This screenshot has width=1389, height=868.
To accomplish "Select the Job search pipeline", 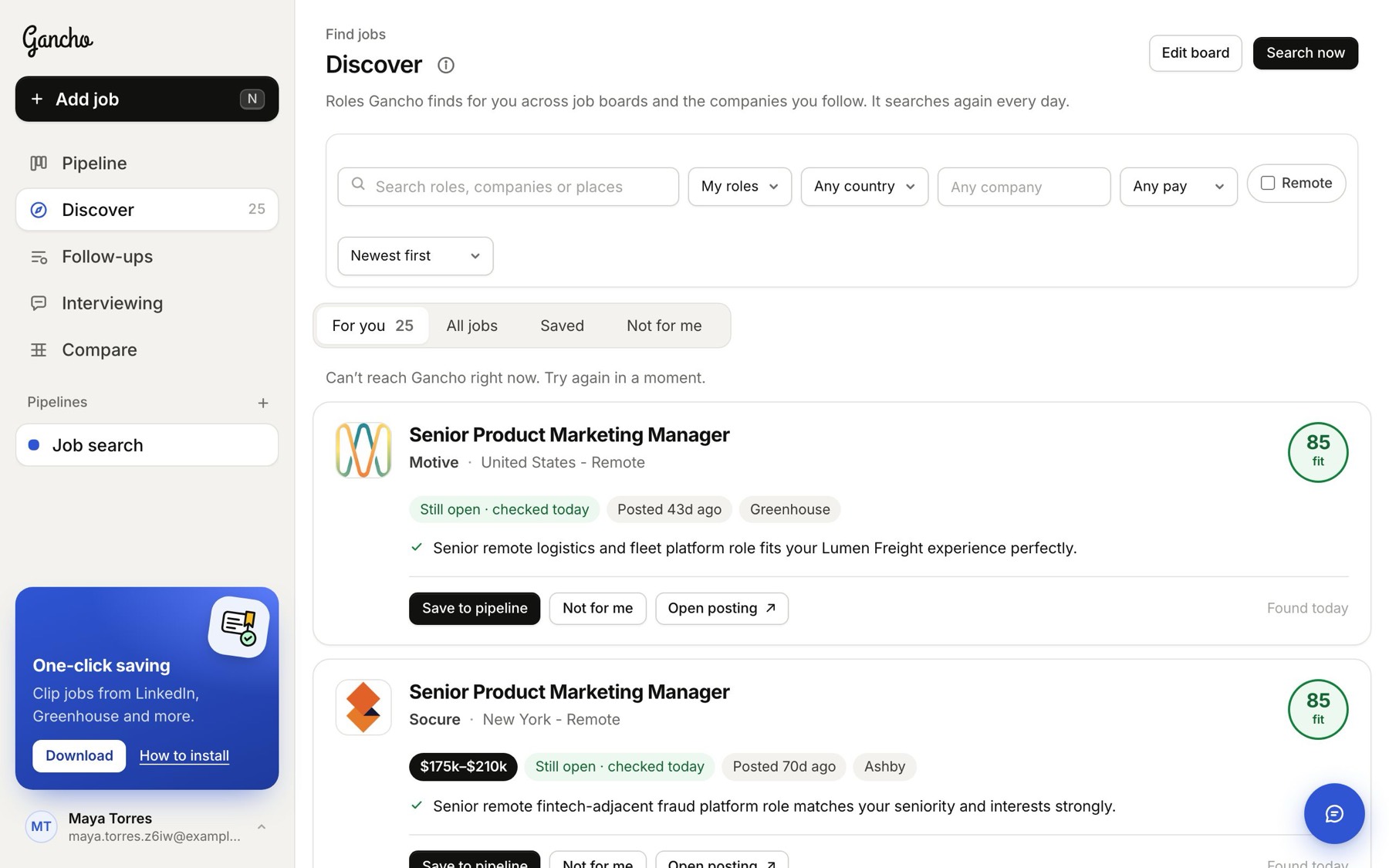I will (147, 445).
